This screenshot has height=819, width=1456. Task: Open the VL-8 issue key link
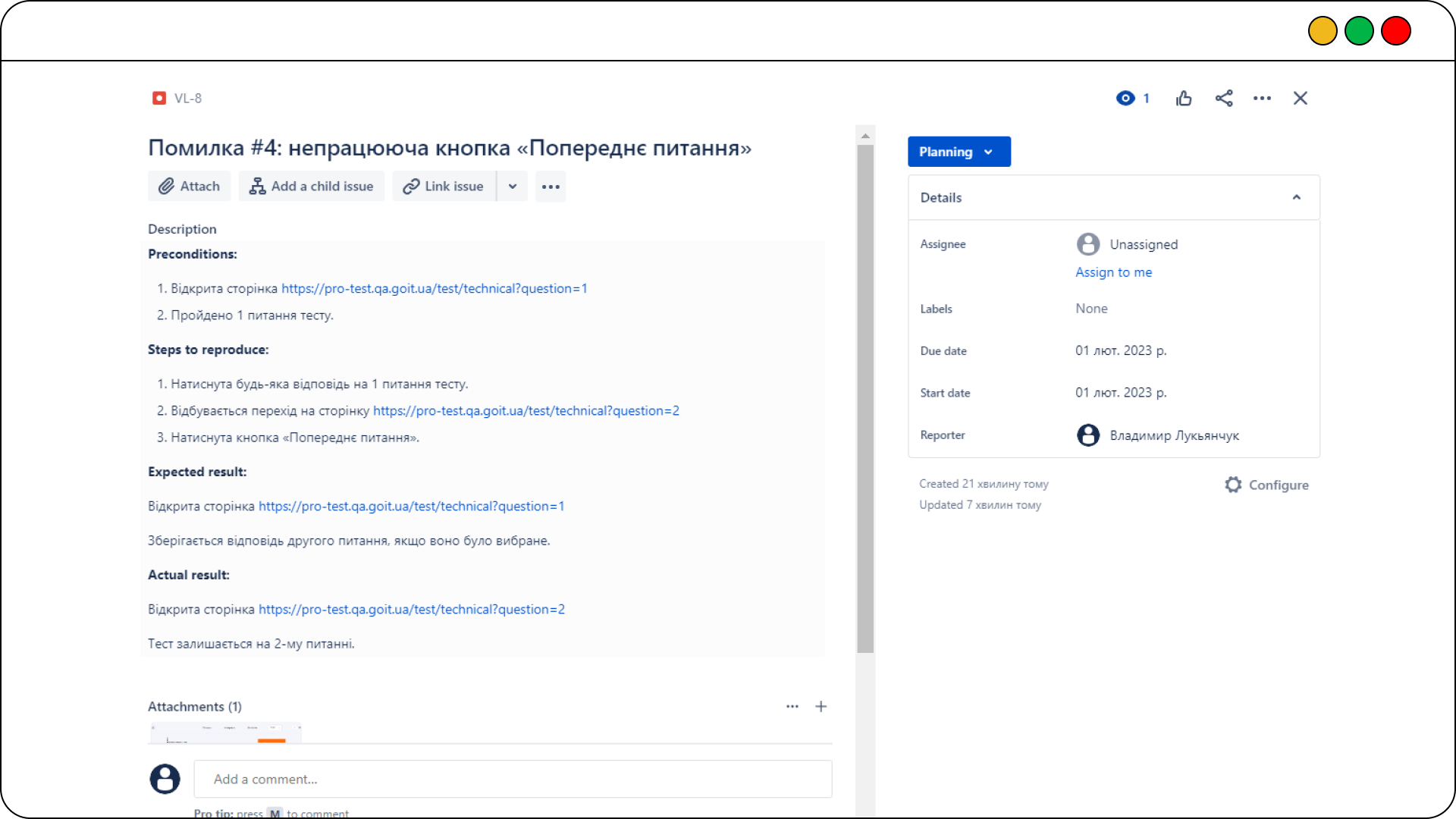[x=187, y=98]
